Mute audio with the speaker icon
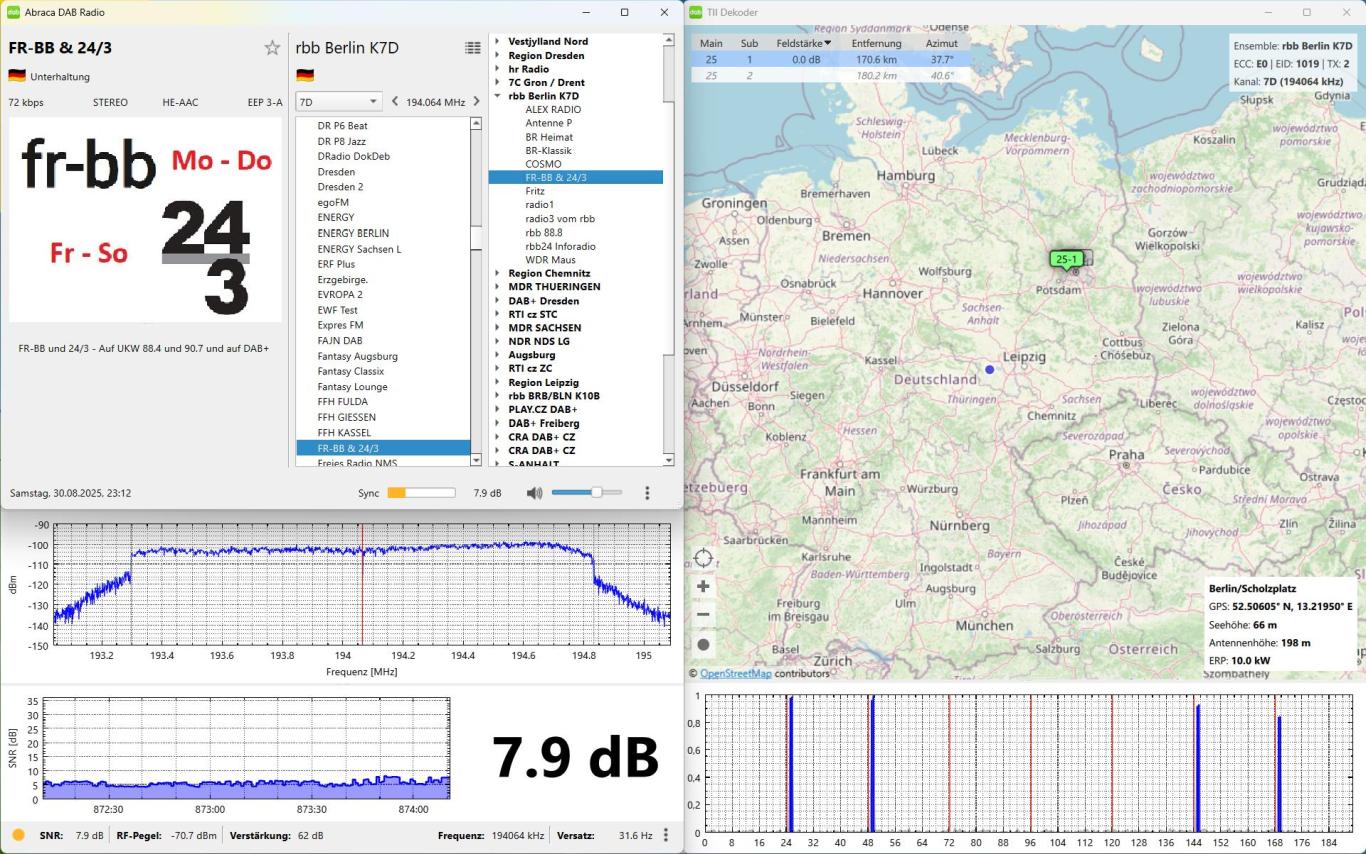 (534, 493)
